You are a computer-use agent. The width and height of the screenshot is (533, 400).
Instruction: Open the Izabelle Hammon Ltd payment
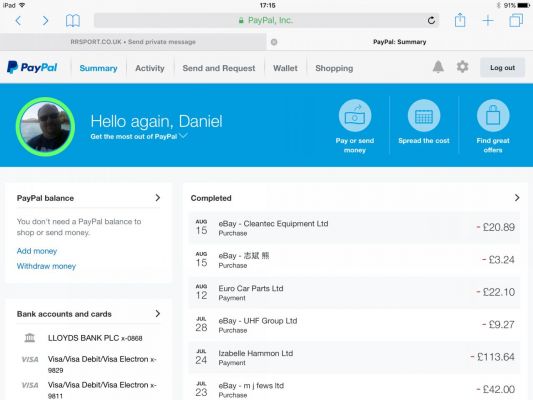pyautogui.click(x=354, y=357)
